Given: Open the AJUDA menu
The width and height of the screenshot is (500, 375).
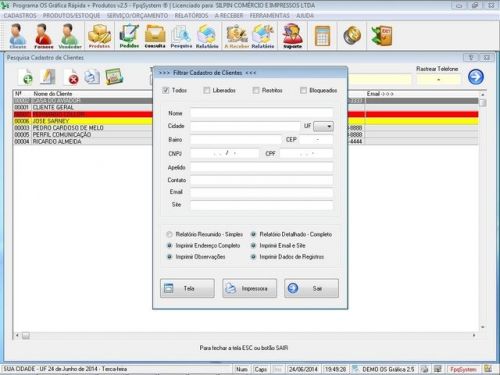Looking at the screenshot, I should coord(305,16).
